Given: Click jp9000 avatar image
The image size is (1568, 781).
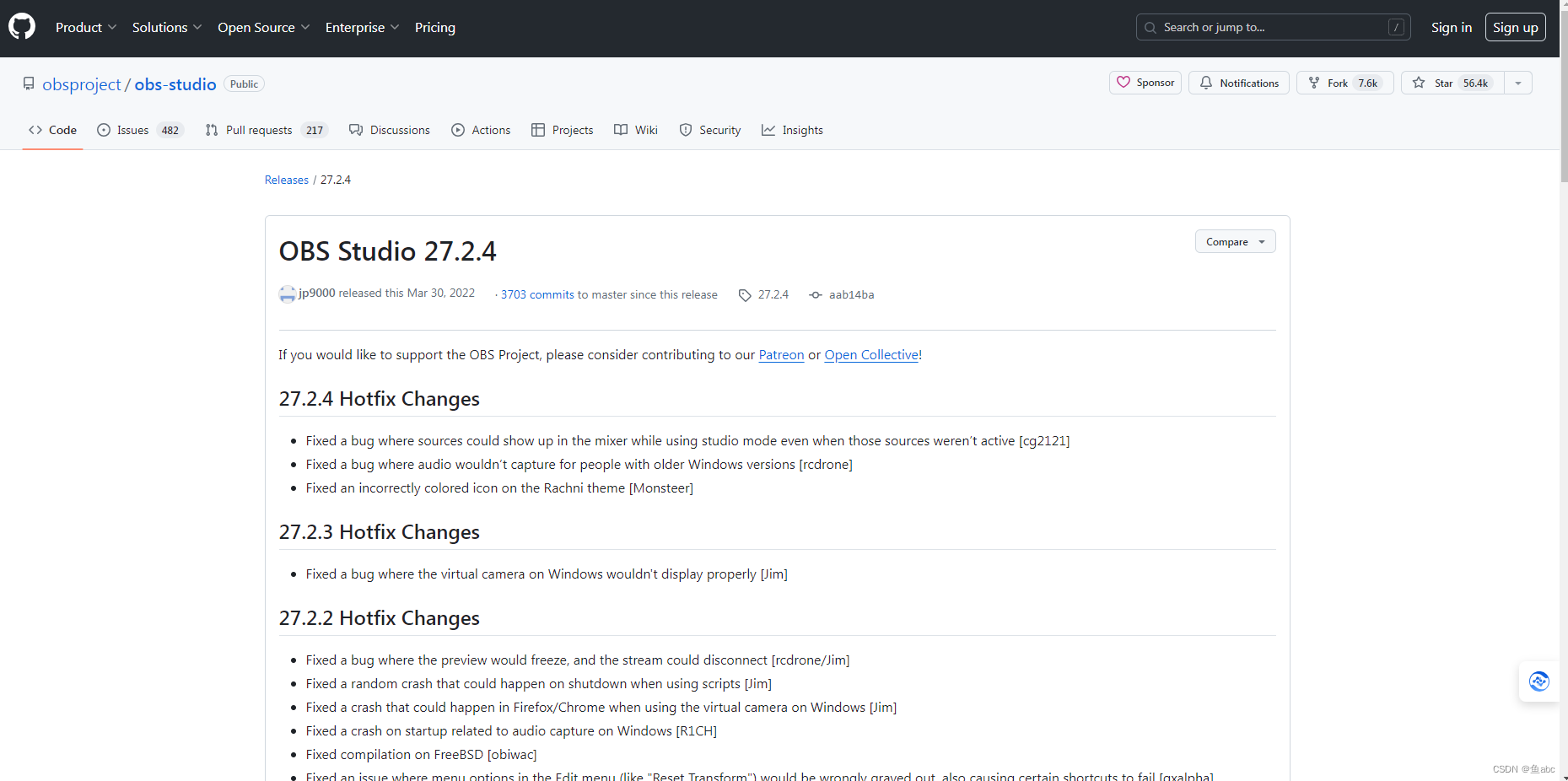Looking at the screenshot, I should (288, 294).
